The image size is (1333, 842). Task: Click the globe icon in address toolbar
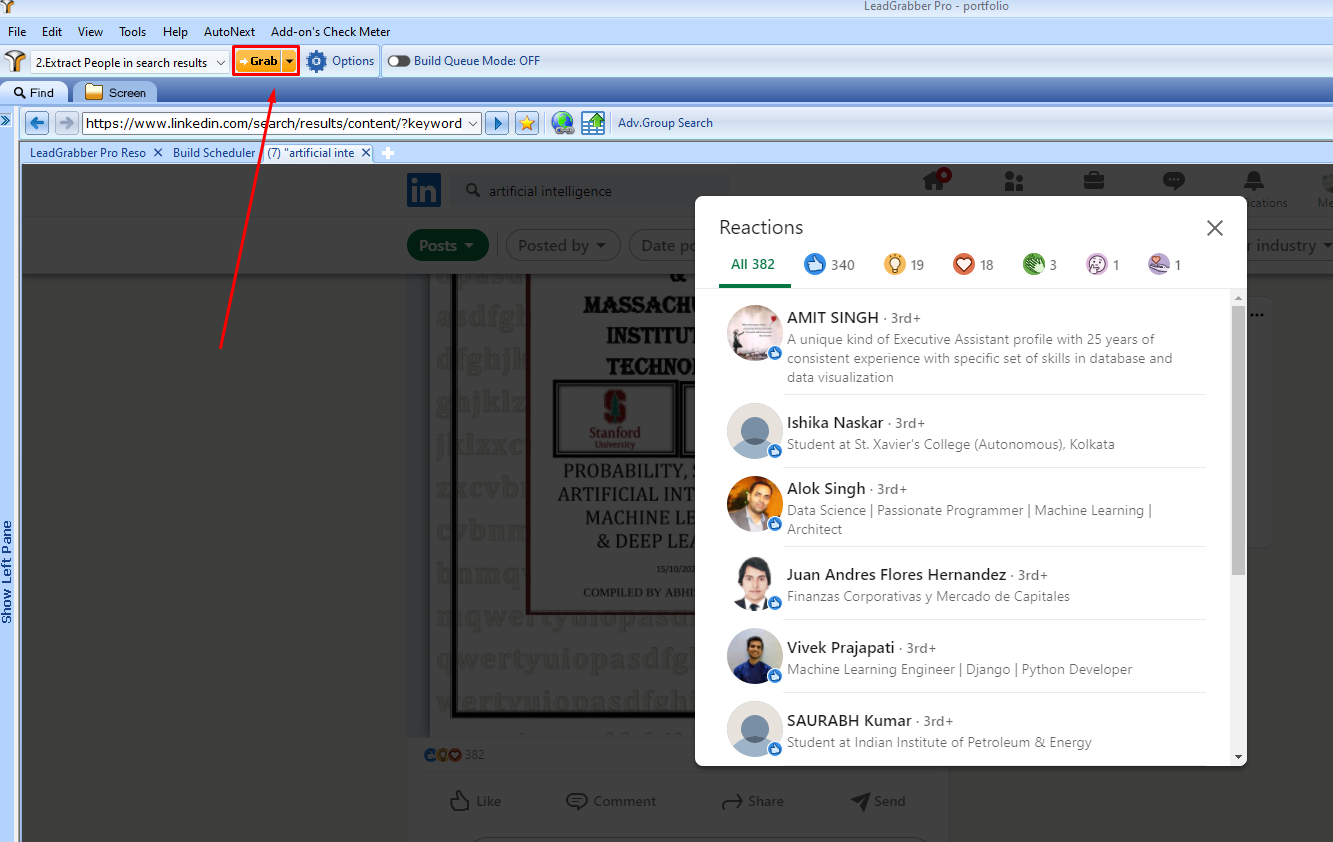click(x=563, y=123)
